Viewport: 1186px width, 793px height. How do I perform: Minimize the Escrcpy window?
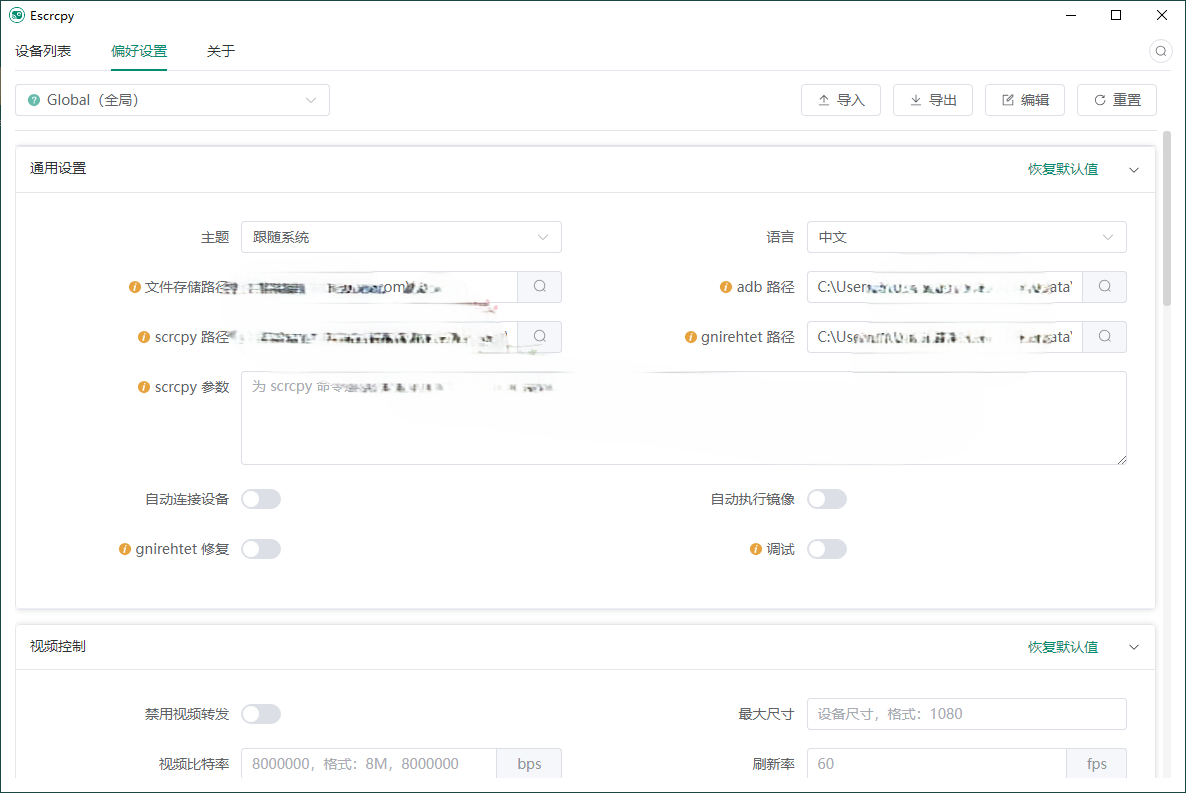[1070, 15]
